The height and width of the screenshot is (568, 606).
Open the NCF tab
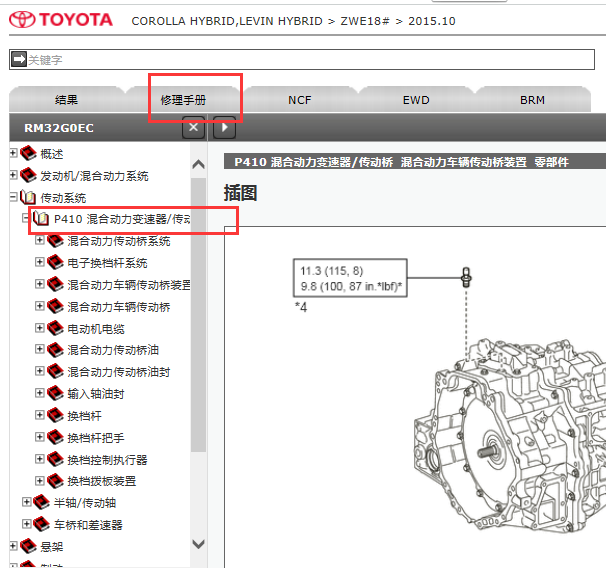click(300, 100)
